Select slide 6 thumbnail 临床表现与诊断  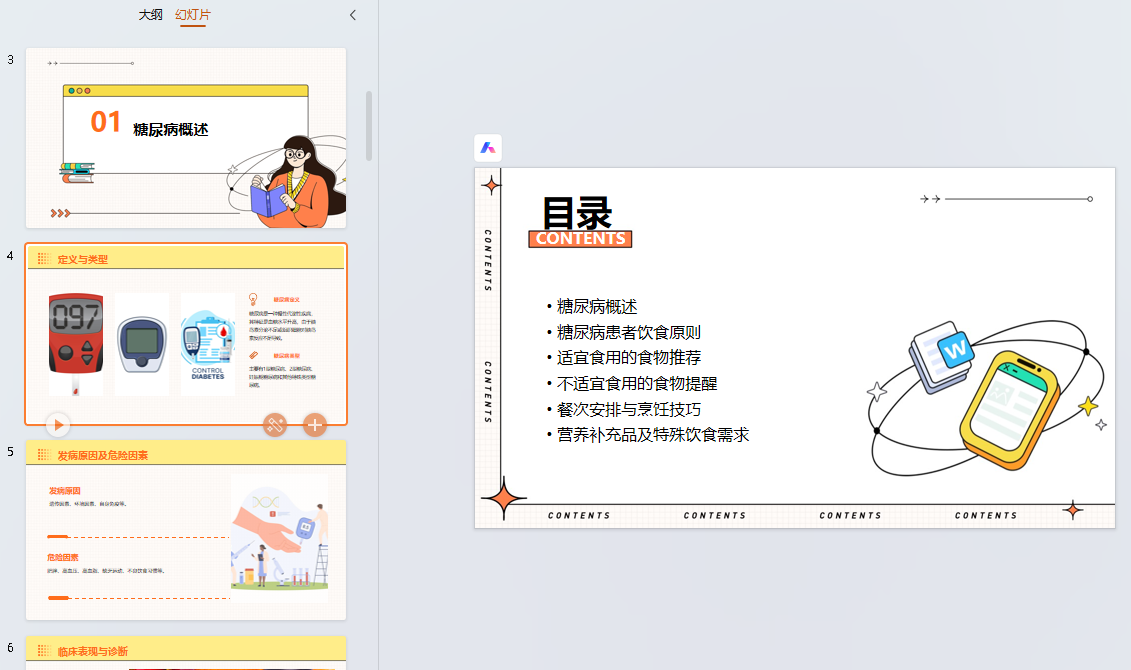click(x=186, y=652)
